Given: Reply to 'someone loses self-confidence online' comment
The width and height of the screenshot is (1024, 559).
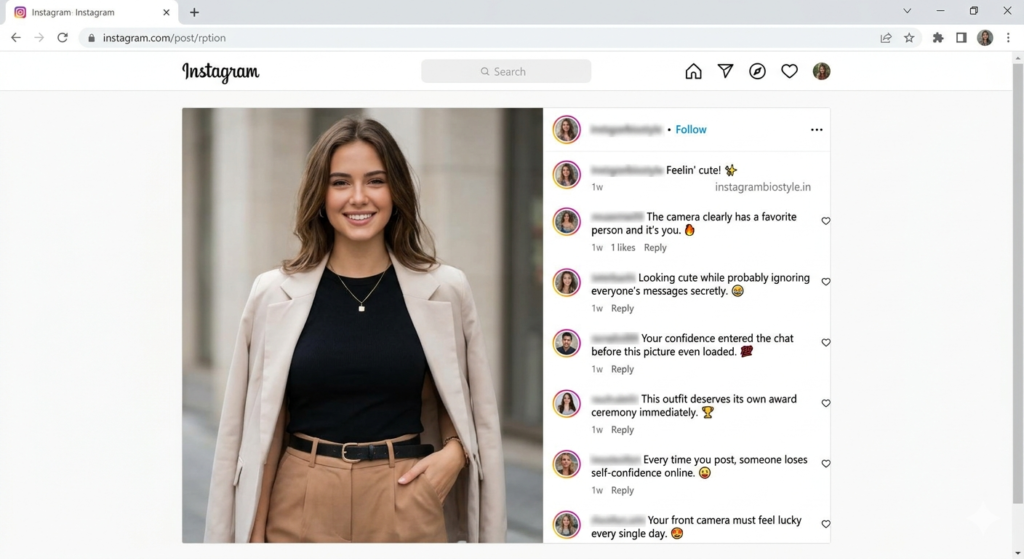Looking at the screenshot, I should (622, 490).
